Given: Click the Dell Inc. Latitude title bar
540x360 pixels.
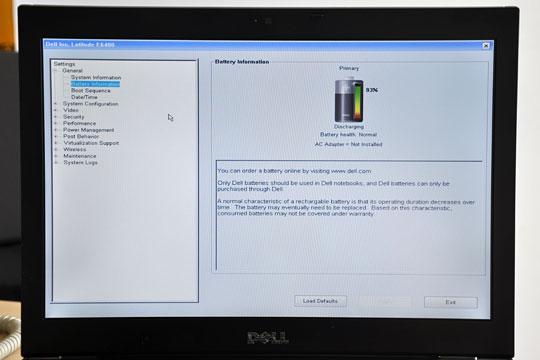Looking at the screenshot, I should (269, 45).
